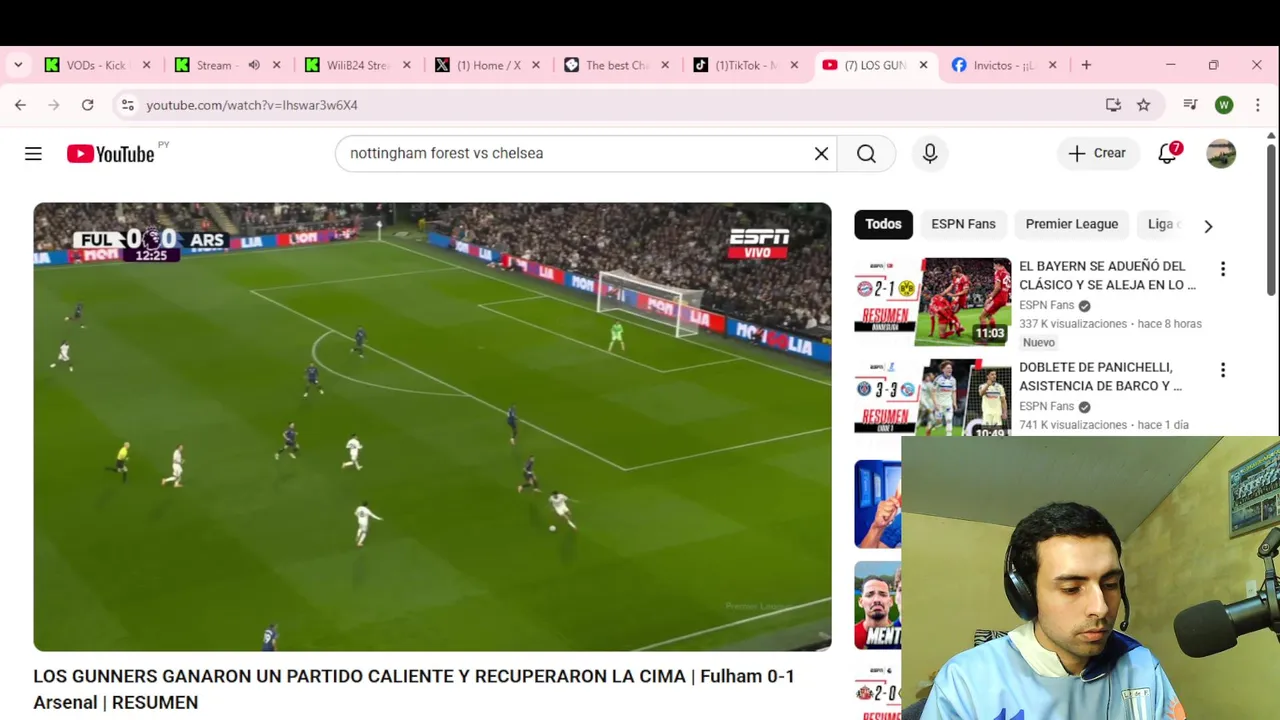The width and height of the screenshot is (1280, 720).
Task: Close the Home / X tab
Action: point(536,65)
